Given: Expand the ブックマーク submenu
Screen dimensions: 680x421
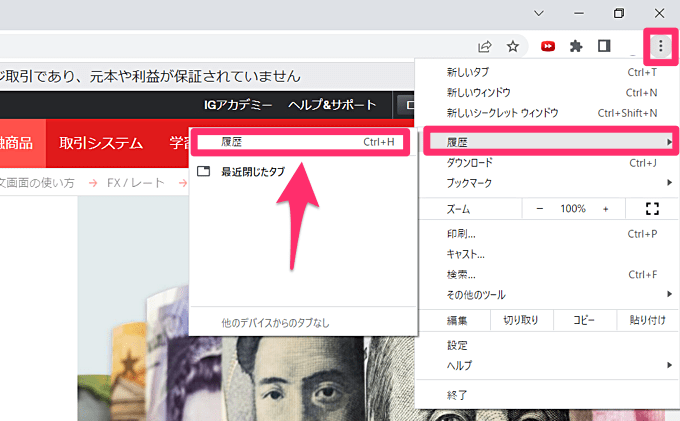Looking at the screenshot, I should [x=546, y=183].
